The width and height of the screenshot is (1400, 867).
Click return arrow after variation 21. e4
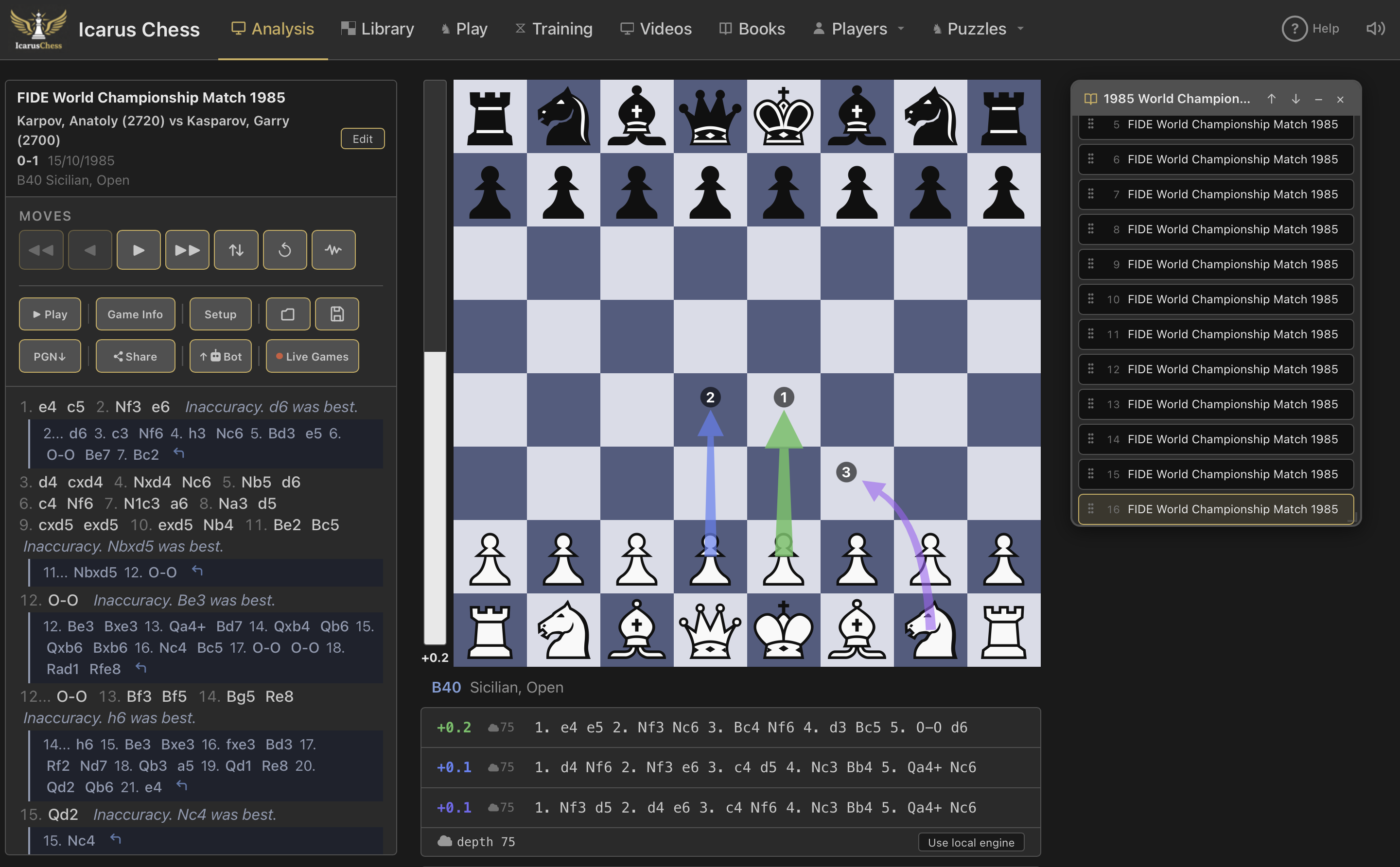[x=182, y=785]
